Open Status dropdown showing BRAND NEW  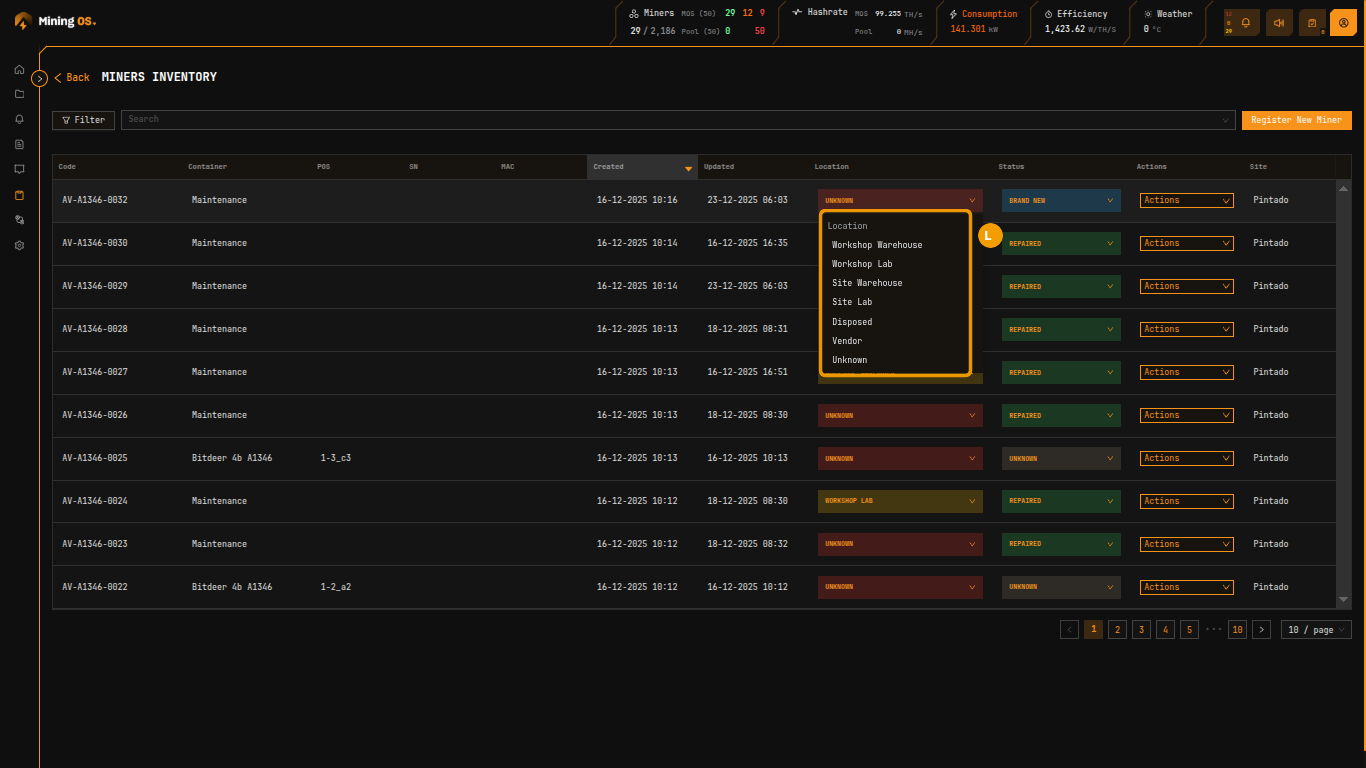click(1061, 200)
